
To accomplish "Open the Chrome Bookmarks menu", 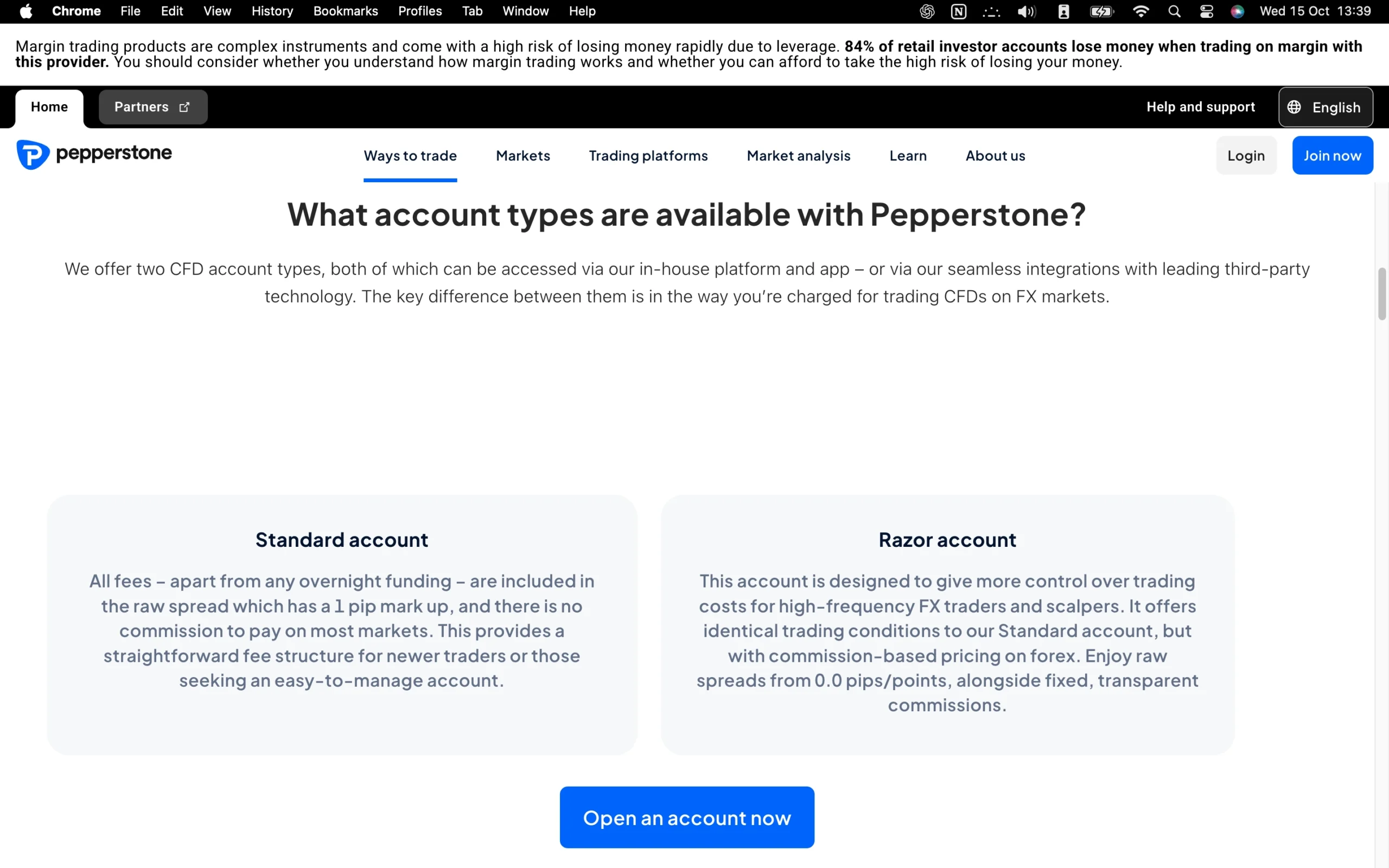I will (x=346, y=11).
